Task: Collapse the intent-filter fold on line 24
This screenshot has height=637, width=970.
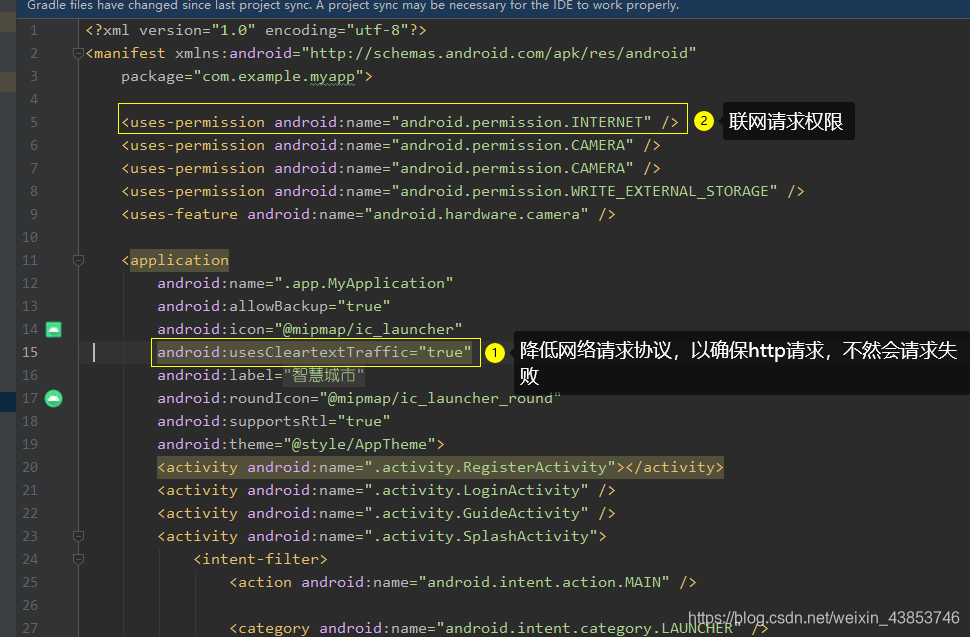Action: [78, 559]
